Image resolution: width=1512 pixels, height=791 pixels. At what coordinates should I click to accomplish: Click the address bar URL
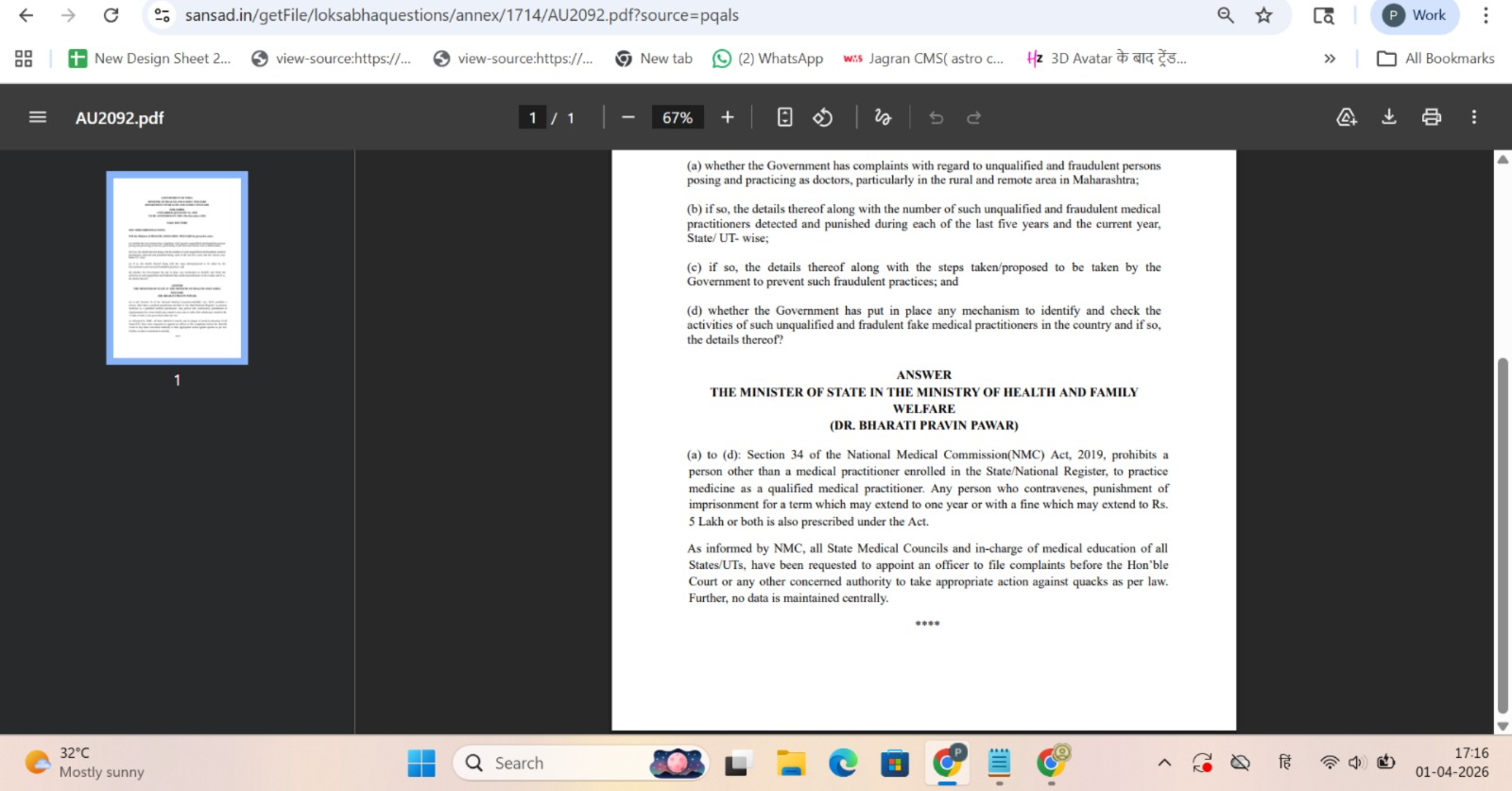(x=461, y=15)
